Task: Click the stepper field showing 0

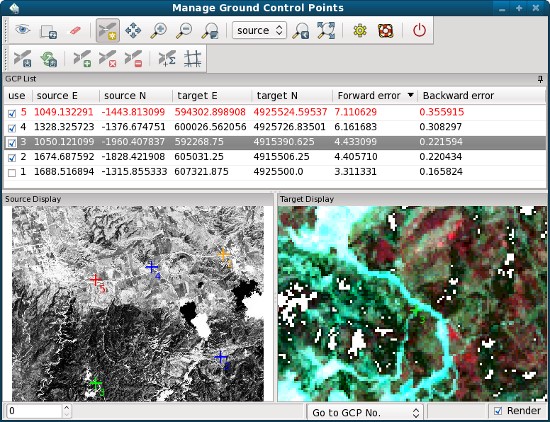Action: point(34,411)
